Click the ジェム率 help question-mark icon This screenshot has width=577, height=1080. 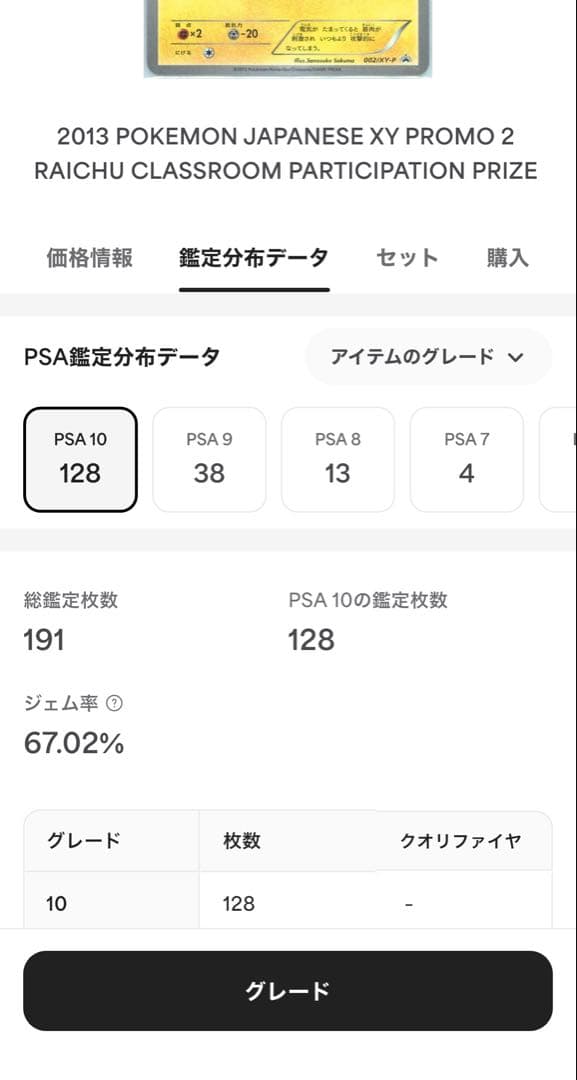click(115, 703)
